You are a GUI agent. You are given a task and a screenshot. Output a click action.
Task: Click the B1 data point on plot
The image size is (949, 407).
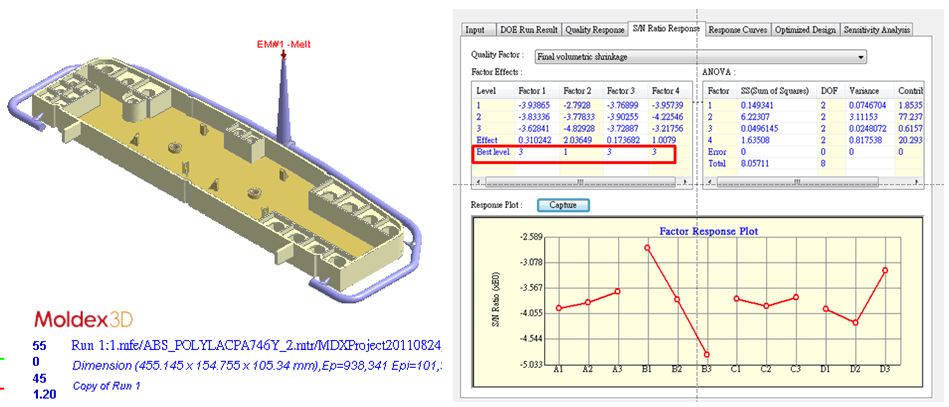pyautogui.click(x=647, y=247)
